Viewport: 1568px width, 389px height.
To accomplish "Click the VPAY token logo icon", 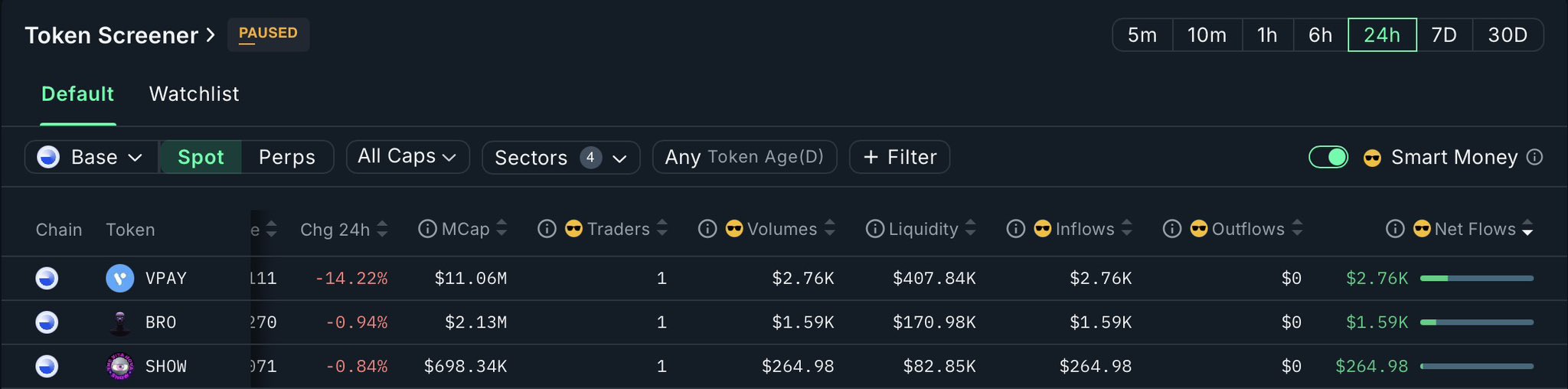I will (119, 278).
